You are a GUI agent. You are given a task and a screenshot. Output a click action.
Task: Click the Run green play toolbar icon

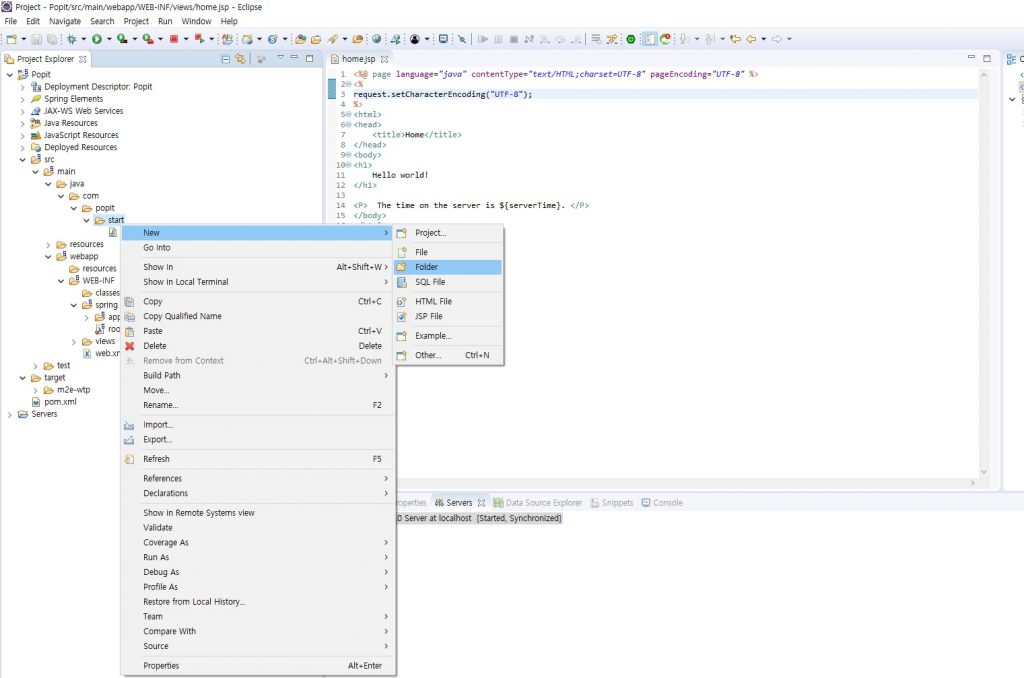pos(97,39)
